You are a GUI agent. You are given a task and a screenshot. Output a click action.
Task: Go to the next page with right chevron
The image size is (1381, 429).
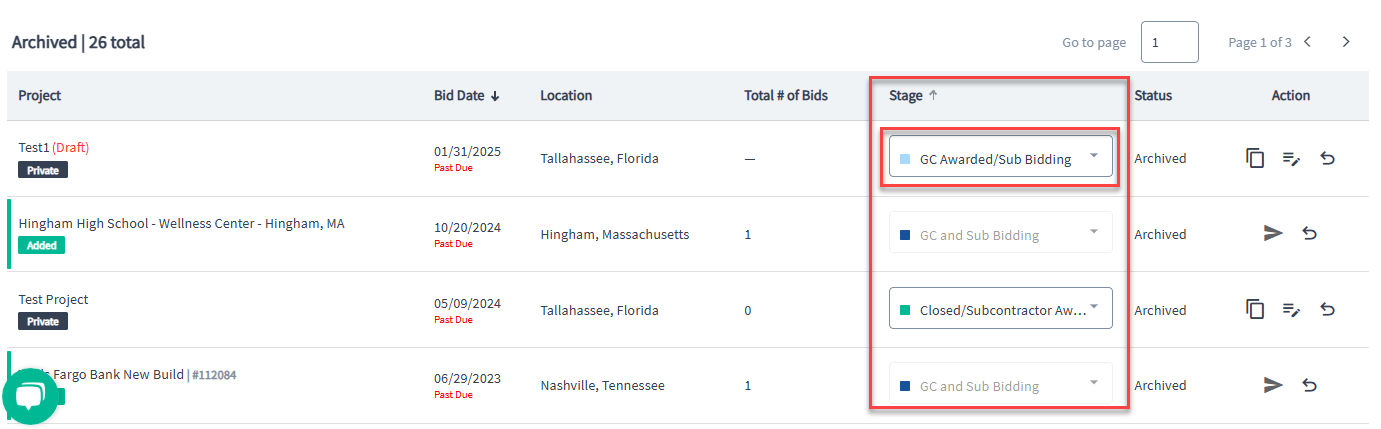click(1346, 42)
